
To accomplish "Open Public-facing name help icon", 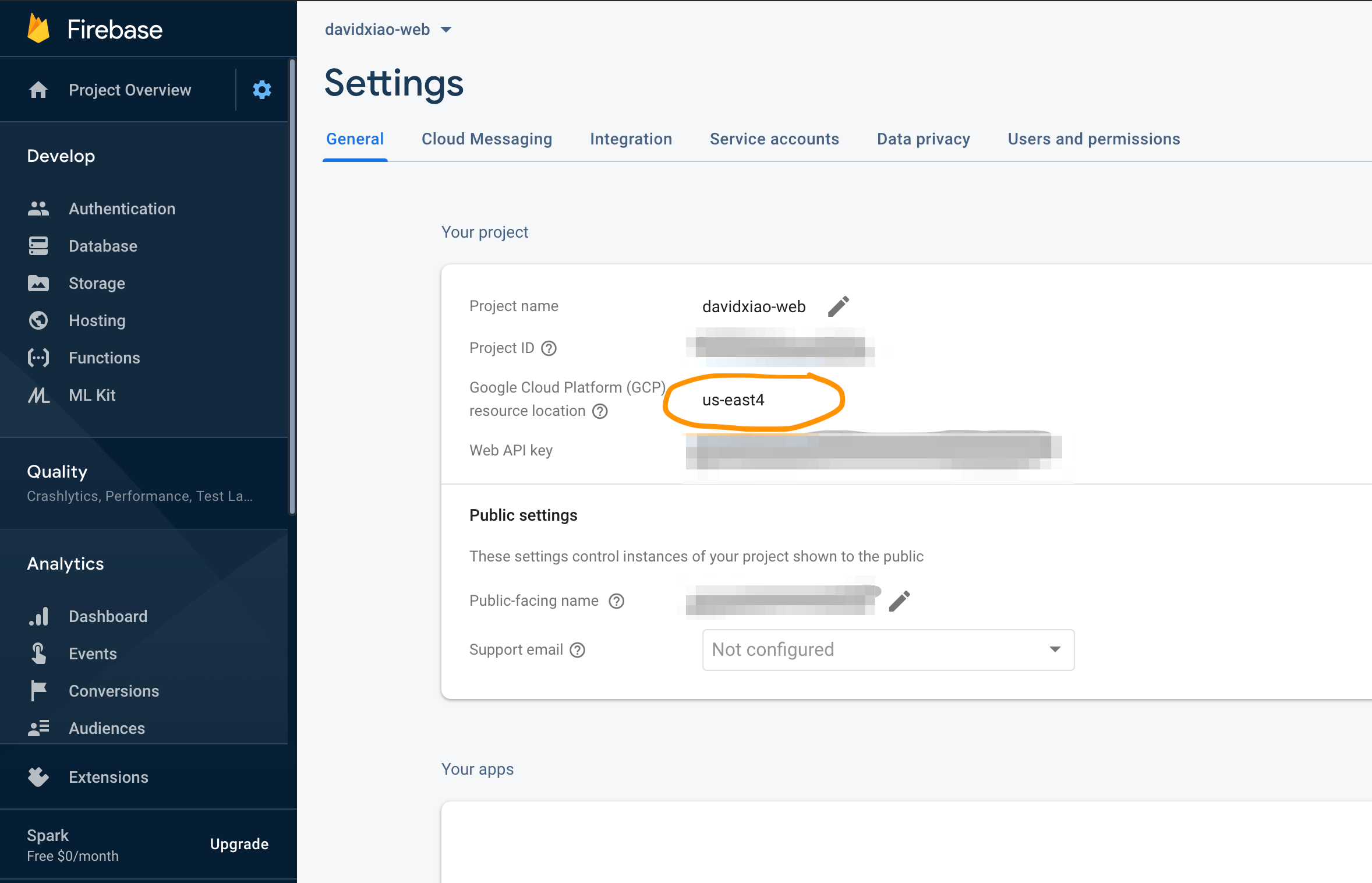I will 616,601.
